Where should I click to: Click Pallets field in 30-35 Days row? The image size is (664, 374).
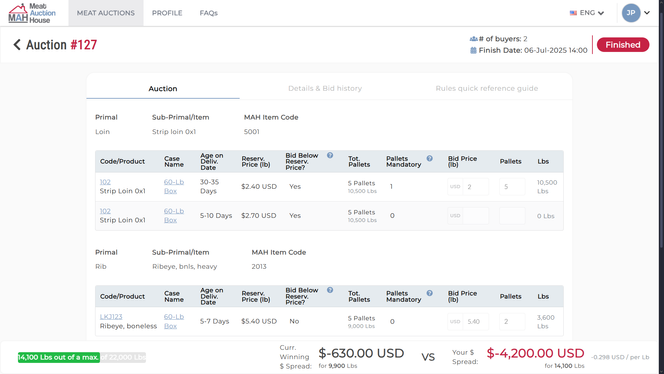click(512, 186)
